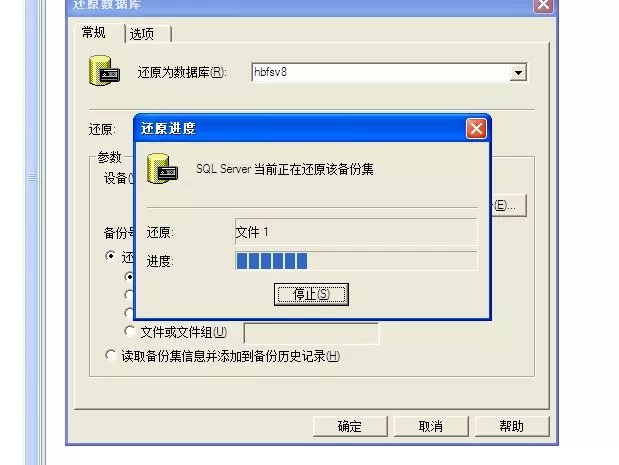The image size is (619, 465).
Task: Stop the restore with 停止(S)
Action: [311, 294]
